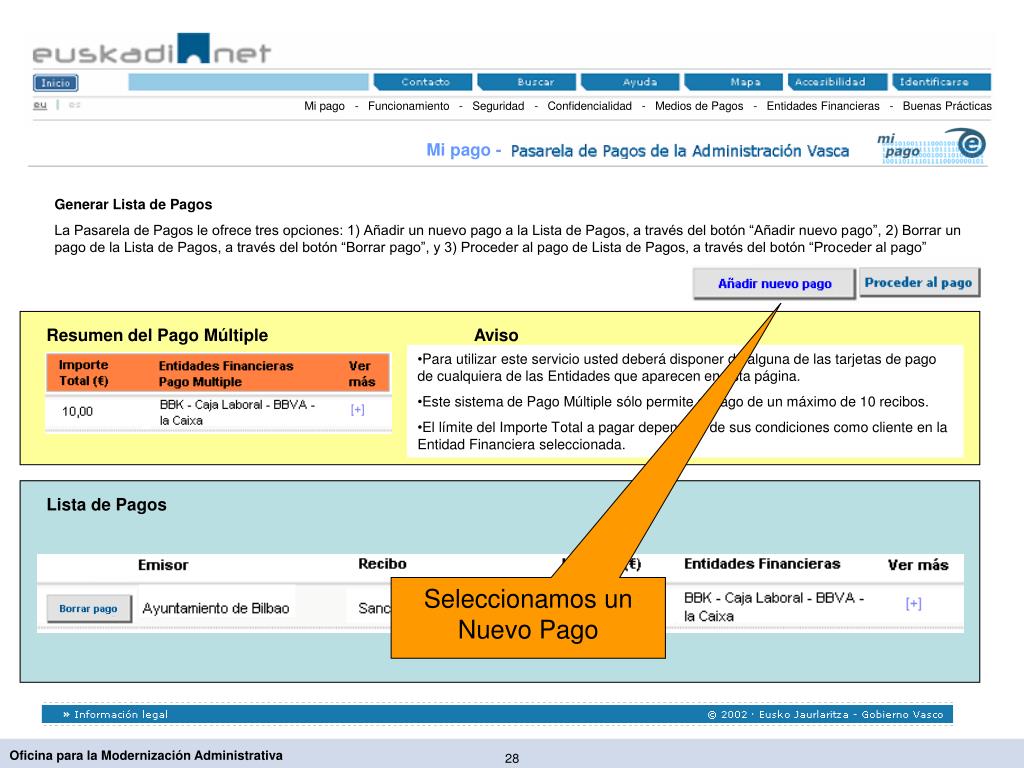Open the Mapa tab
This screenshot has width=1024, height=768.
point(734,82)
